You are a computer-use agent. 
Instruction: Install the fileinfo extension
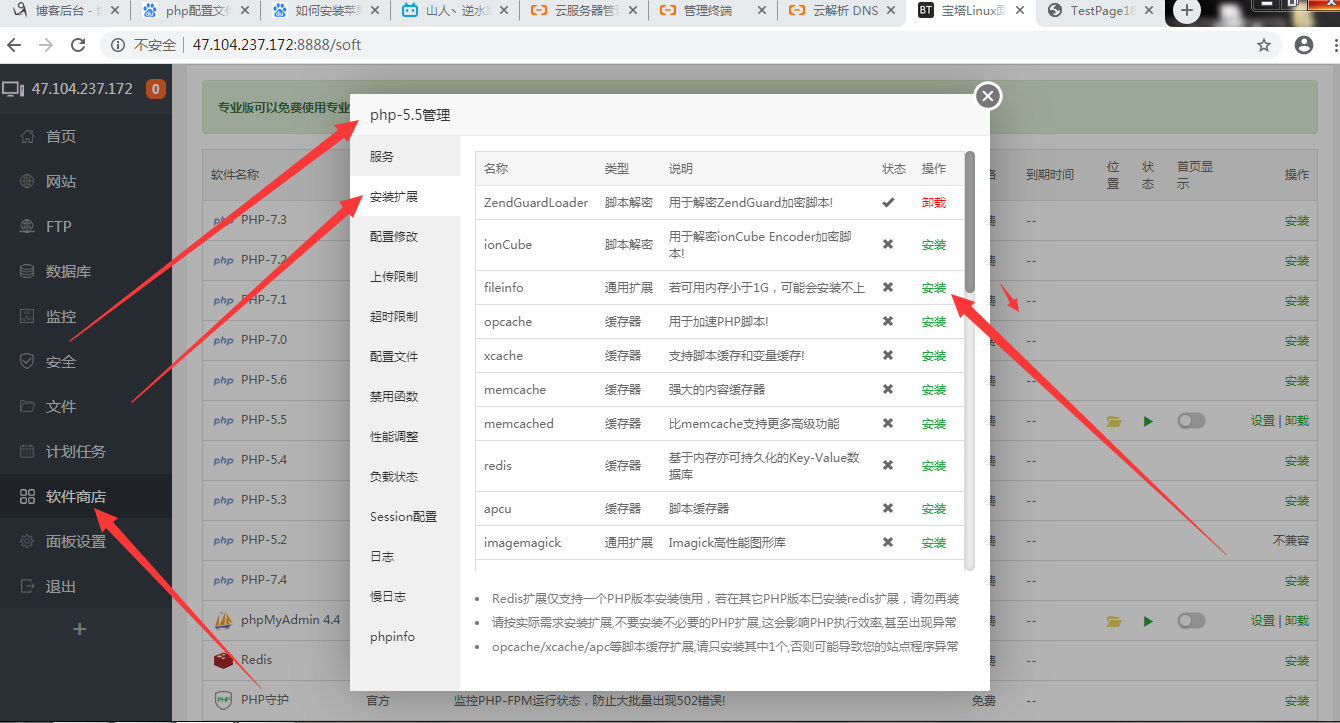point(934,287)
